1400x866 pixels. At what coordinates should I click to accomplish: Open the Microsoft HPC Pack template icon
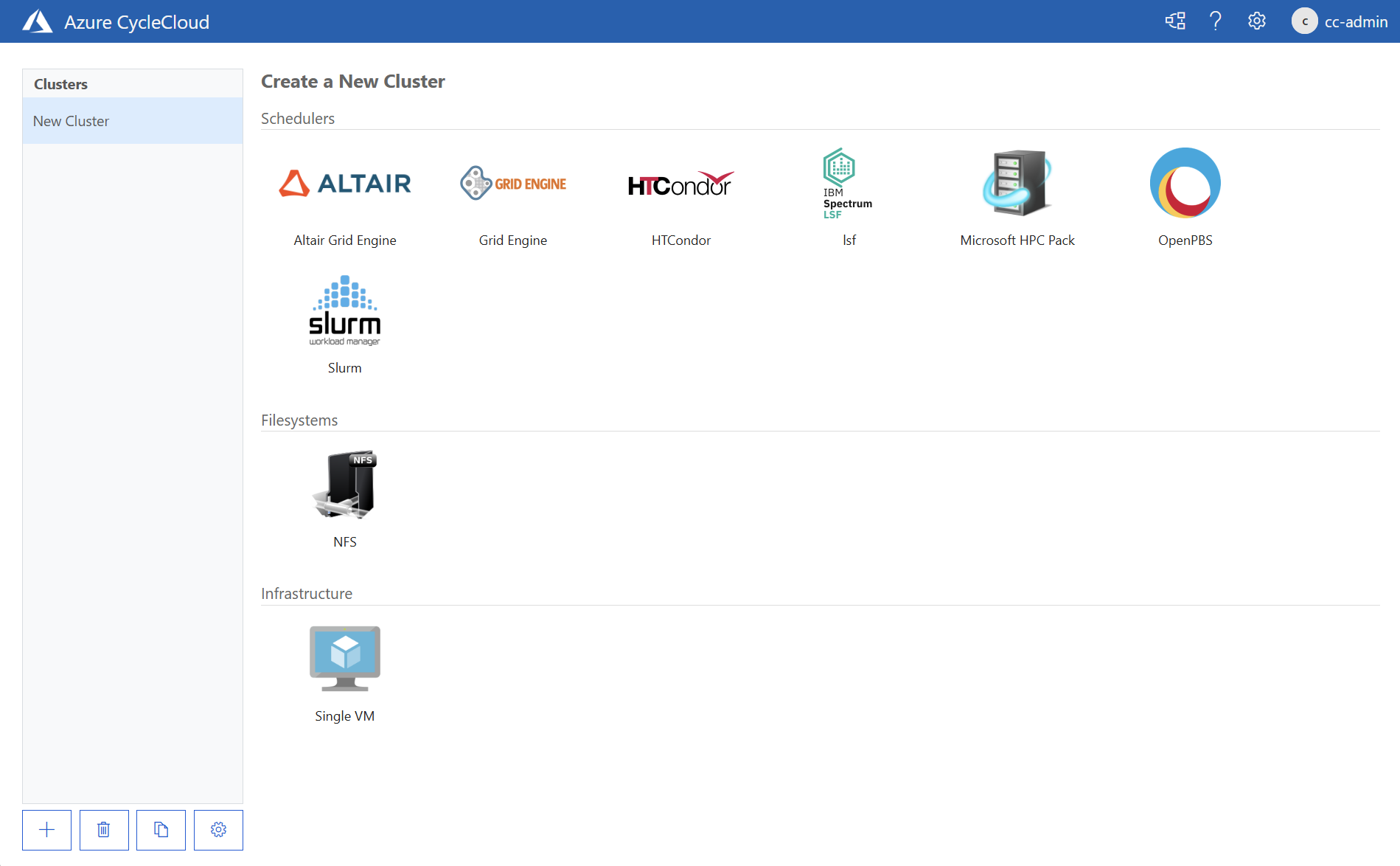[x=1017, y=183]
